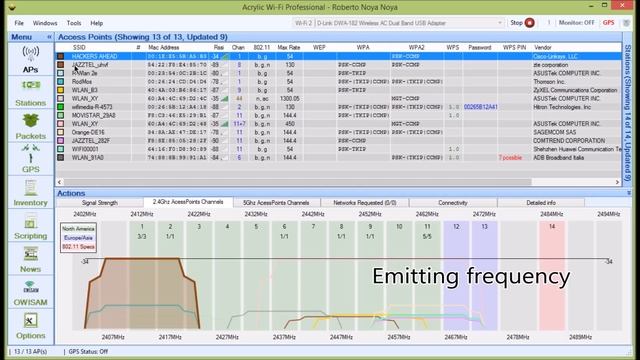Click the 13 / 13 AP(s) status entry
Viewport: 640px width, 360px height.
click(30, 351)
